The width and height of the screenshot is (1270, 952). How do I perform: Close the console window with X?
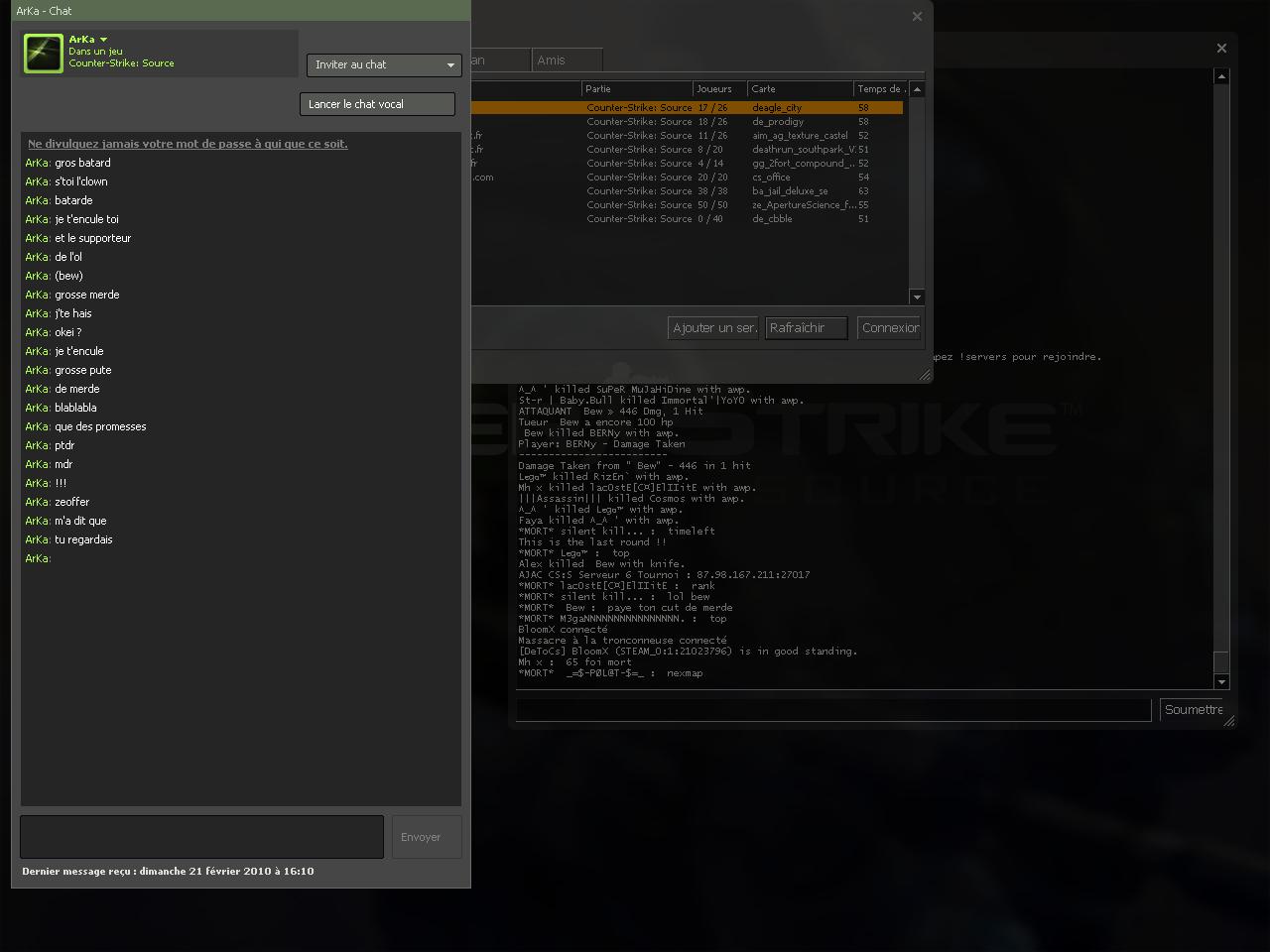point(1221,48)
